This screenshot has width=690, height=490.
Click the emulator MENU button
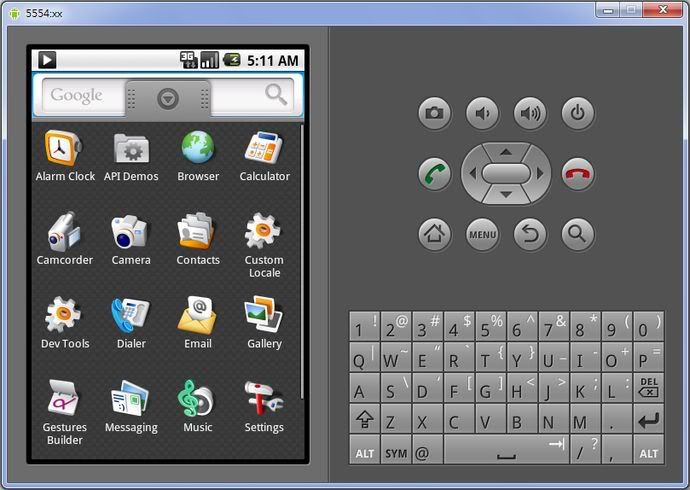[x=482, y=234]
